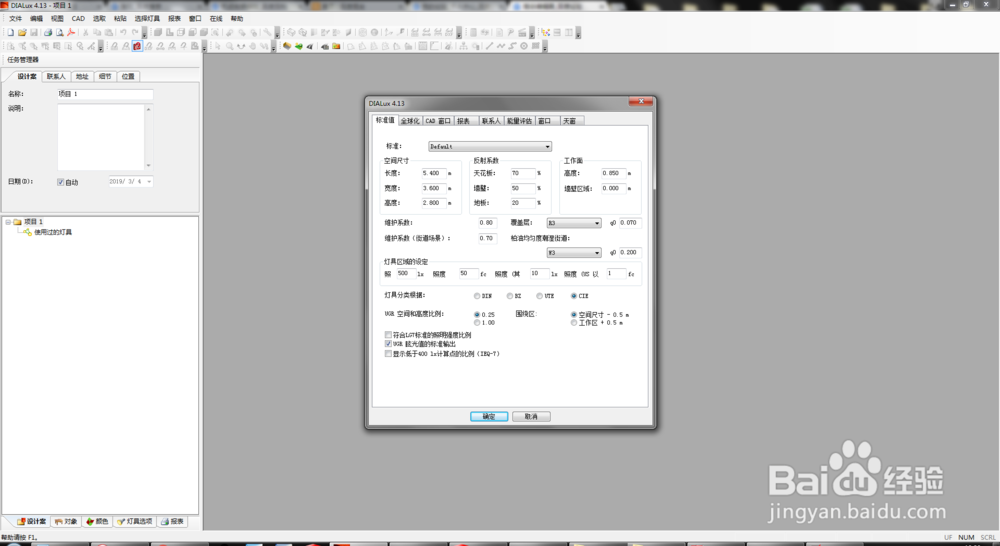The height and width of the screenshot is (546, 1000).
Task: Click the green landscape icon in second toolbar row
Action: (x=298, y=46)
